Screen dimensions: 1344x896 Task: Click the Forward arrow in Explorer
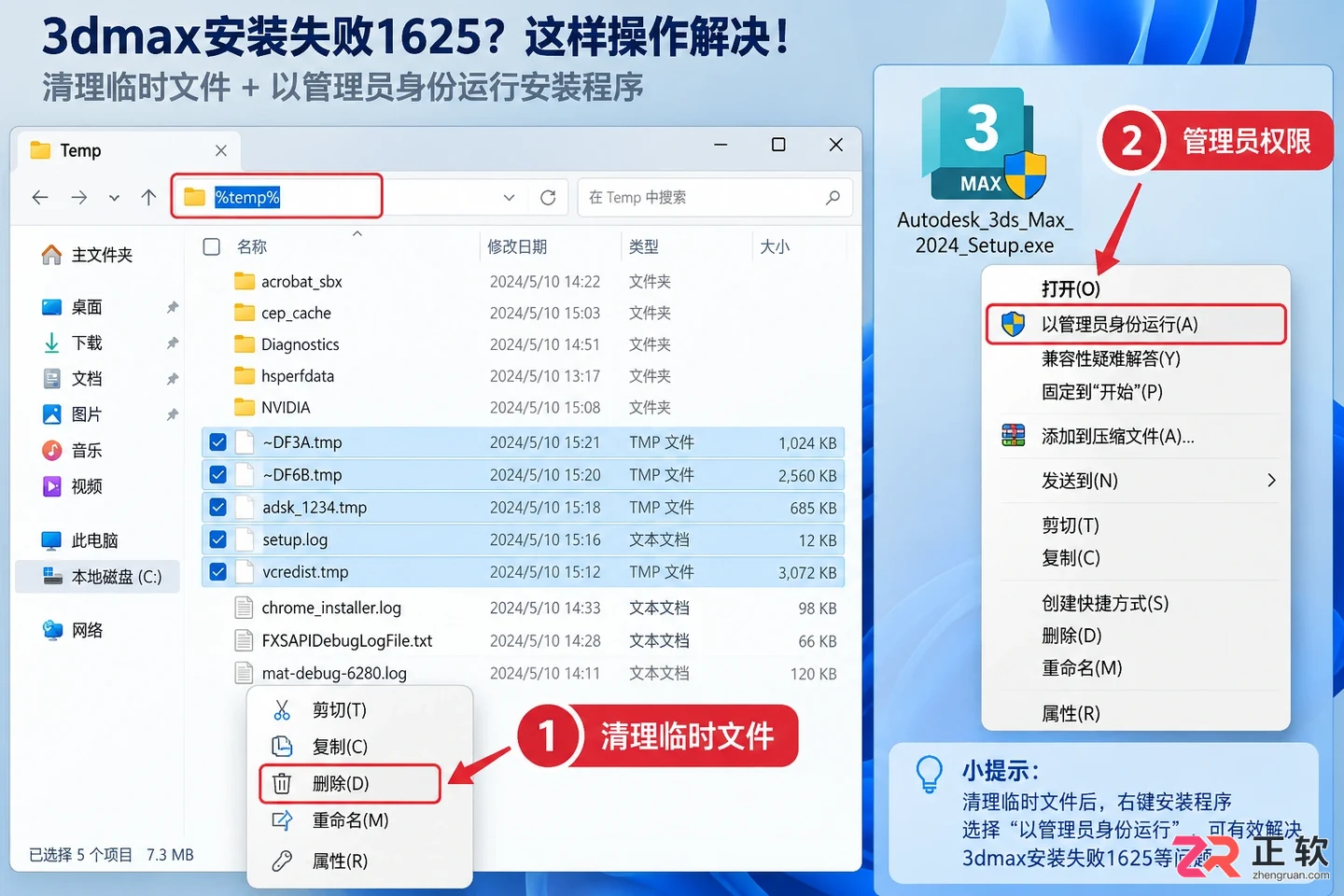79,197
